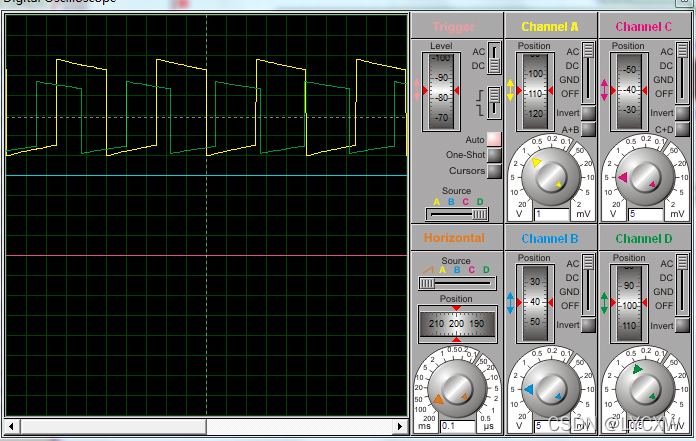This screenshot has height=441, width=696.
Task: Click the waveform scrollbar left arrow
Action: [x=12, y=427]
